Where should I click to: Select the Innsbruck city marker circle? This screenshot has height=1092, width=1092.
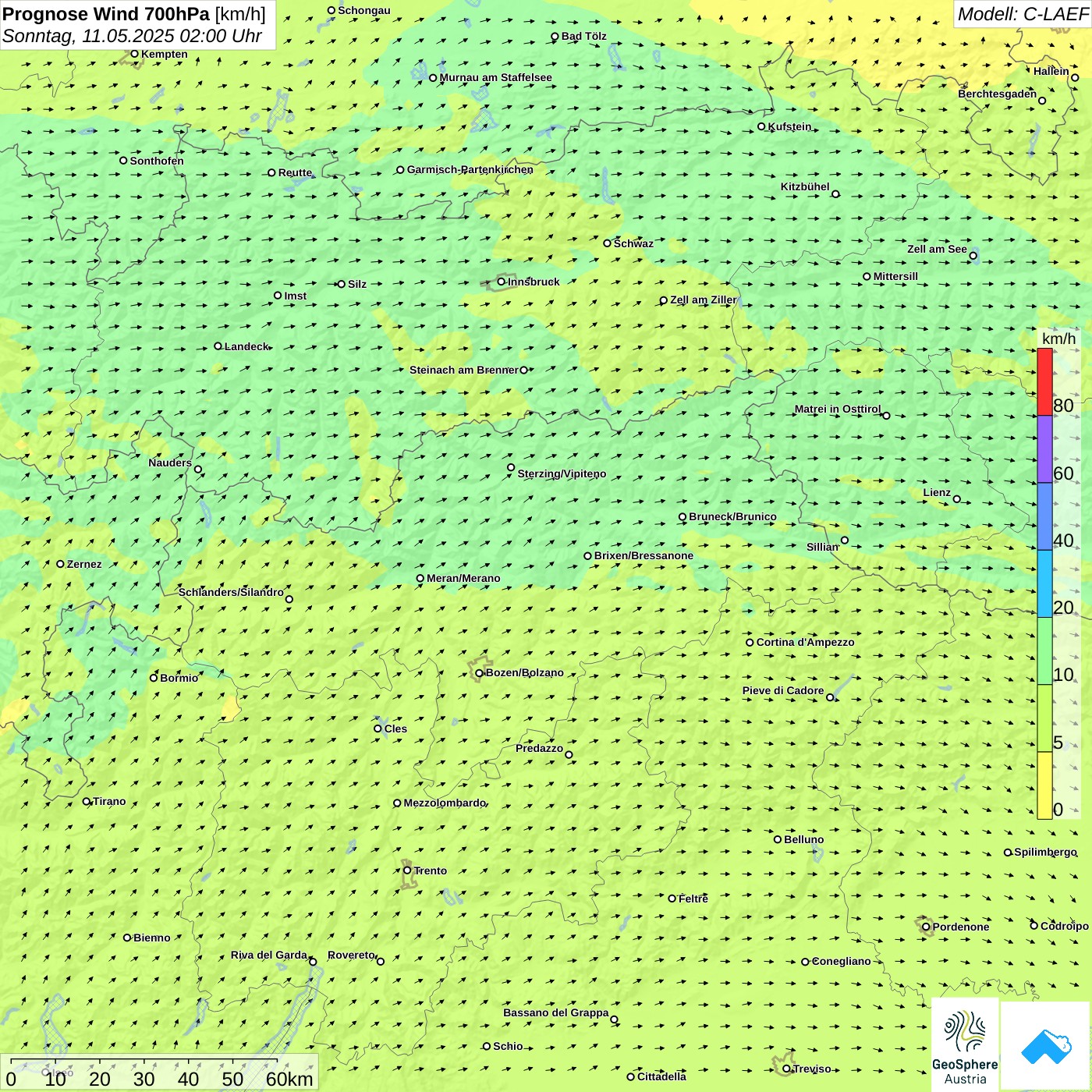(502, 282)
